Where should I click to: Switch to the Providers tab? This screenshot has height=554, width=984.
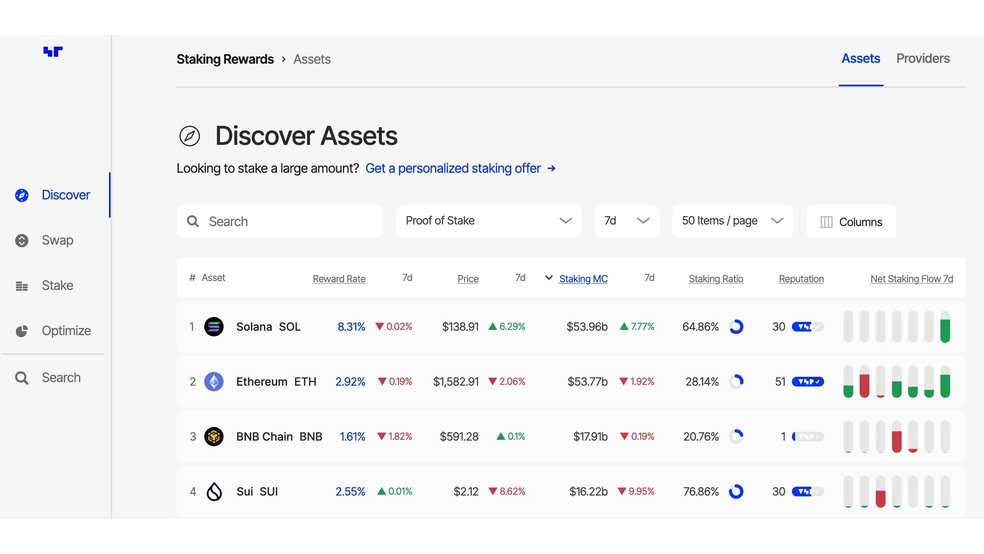point(922,58)
